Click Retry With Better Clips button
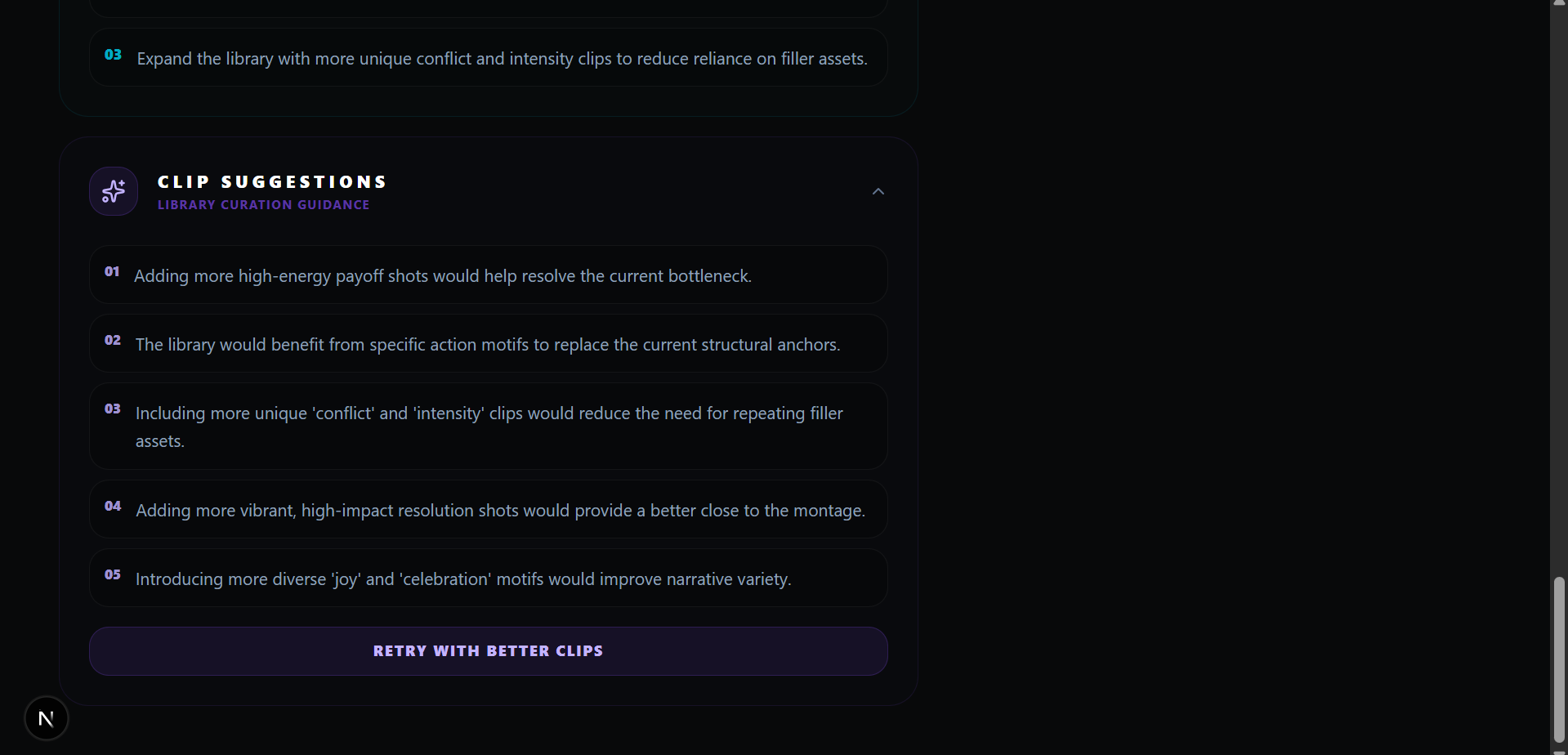1568x755 pixels. (x=488, y=651)
